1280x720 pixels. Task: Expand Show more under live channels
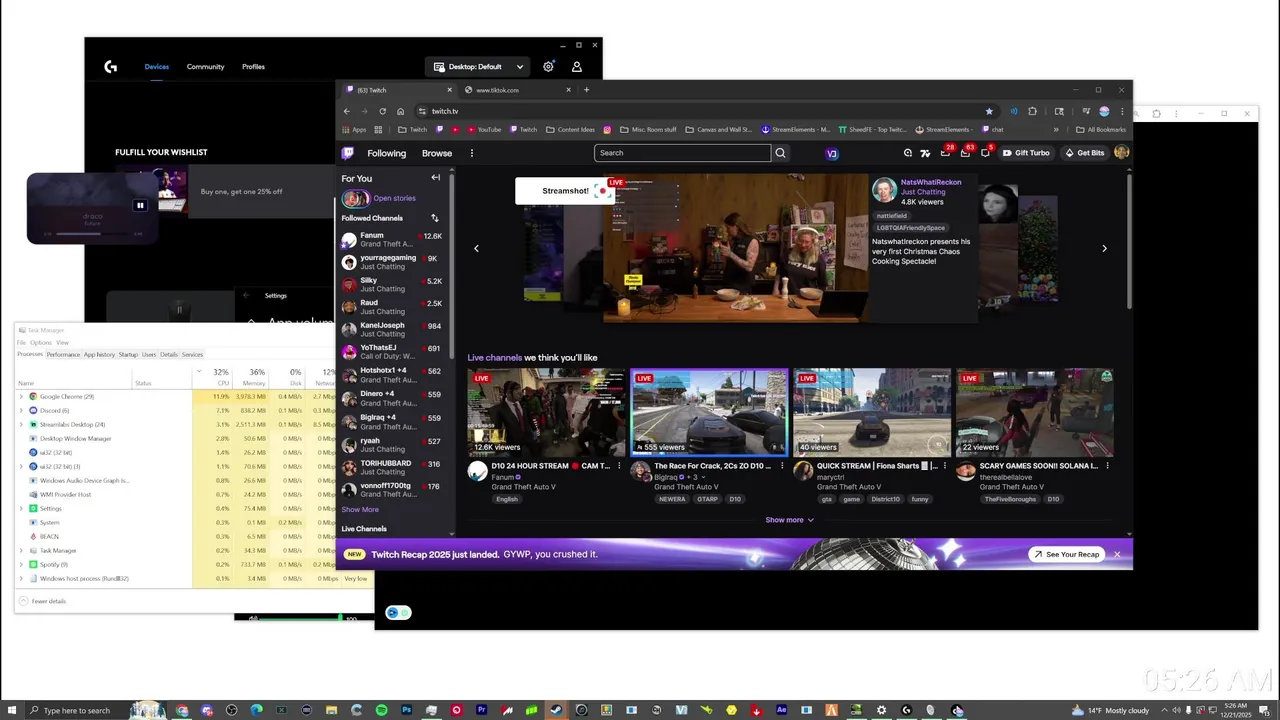[x=789, y=520]
